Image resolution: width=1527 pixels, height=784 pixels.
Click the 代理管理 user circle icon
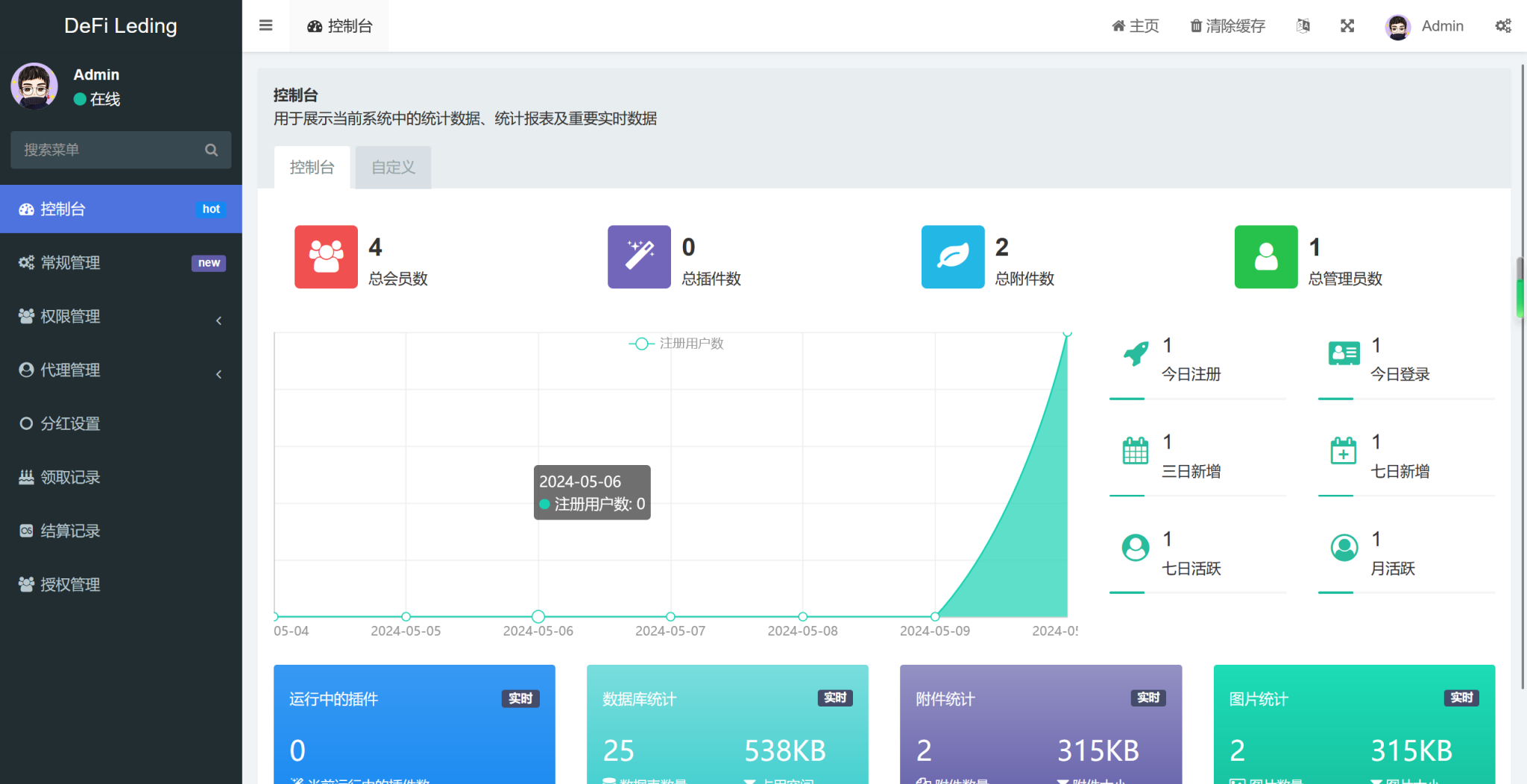pyautogui.click(x=26, y=370)
